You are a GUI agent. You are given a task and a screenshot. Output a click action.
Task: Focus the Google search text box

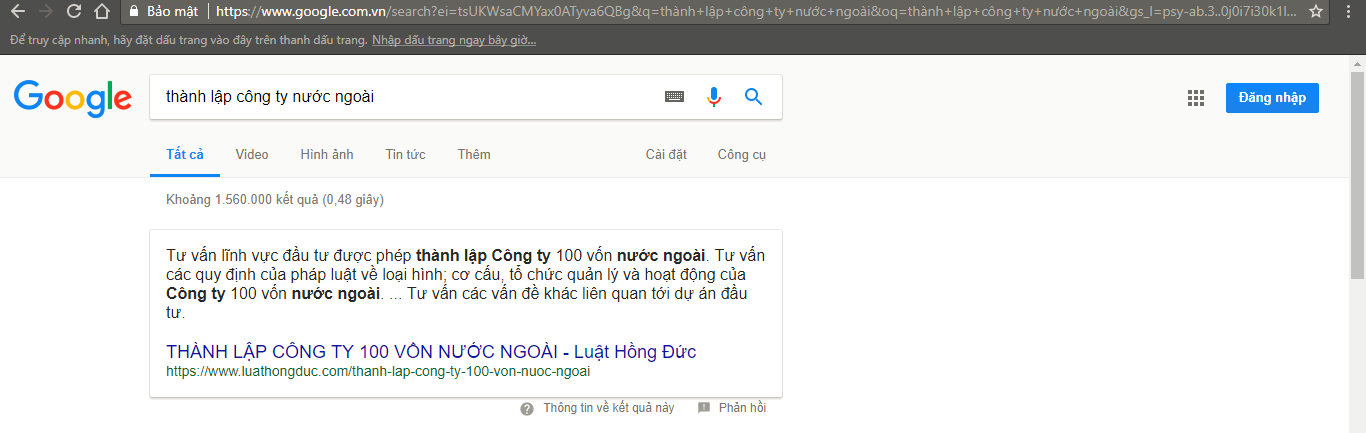coord(400,97)
